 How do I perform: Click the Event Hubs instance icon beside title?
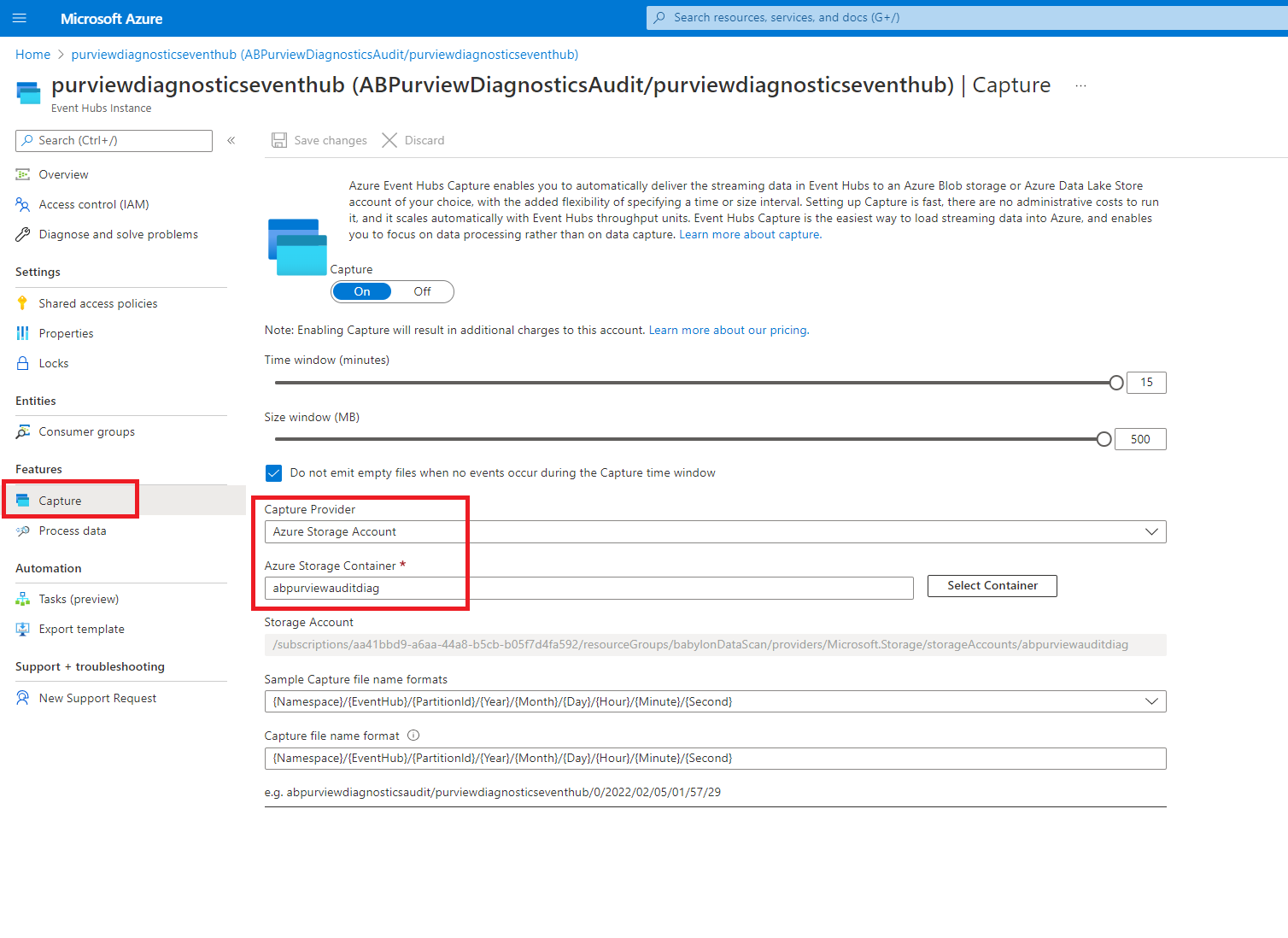[x=28, y=93]
